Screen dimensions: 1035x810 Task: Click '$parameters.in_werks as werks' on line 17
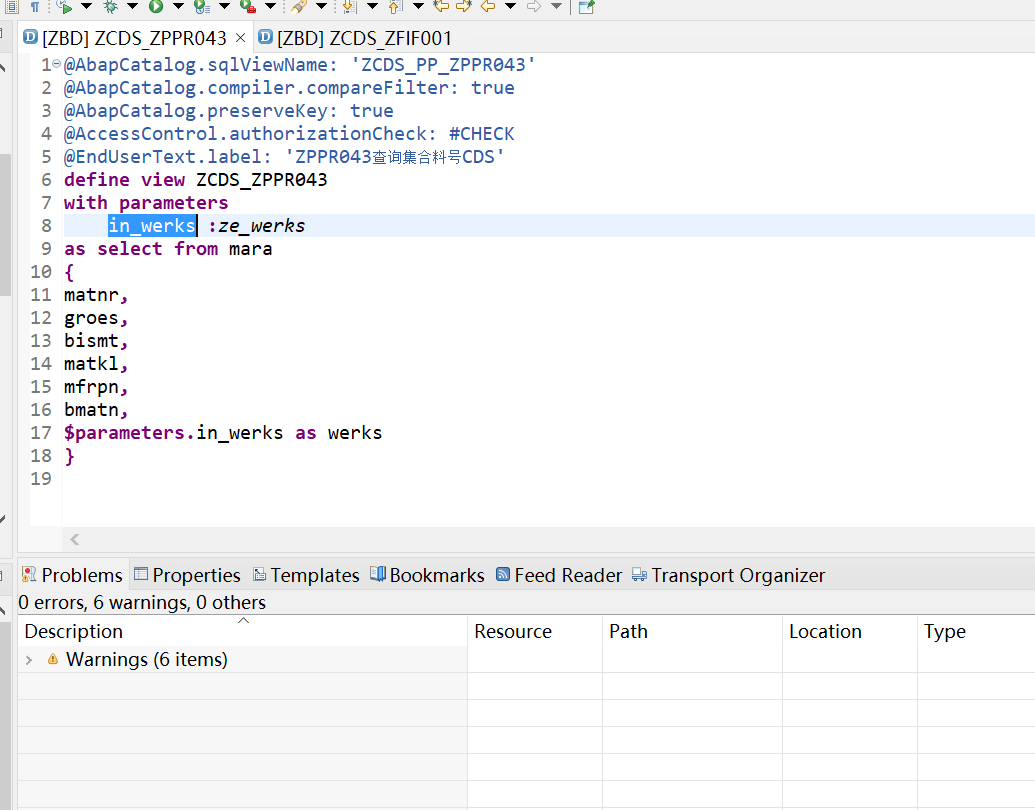click(222, 433)
